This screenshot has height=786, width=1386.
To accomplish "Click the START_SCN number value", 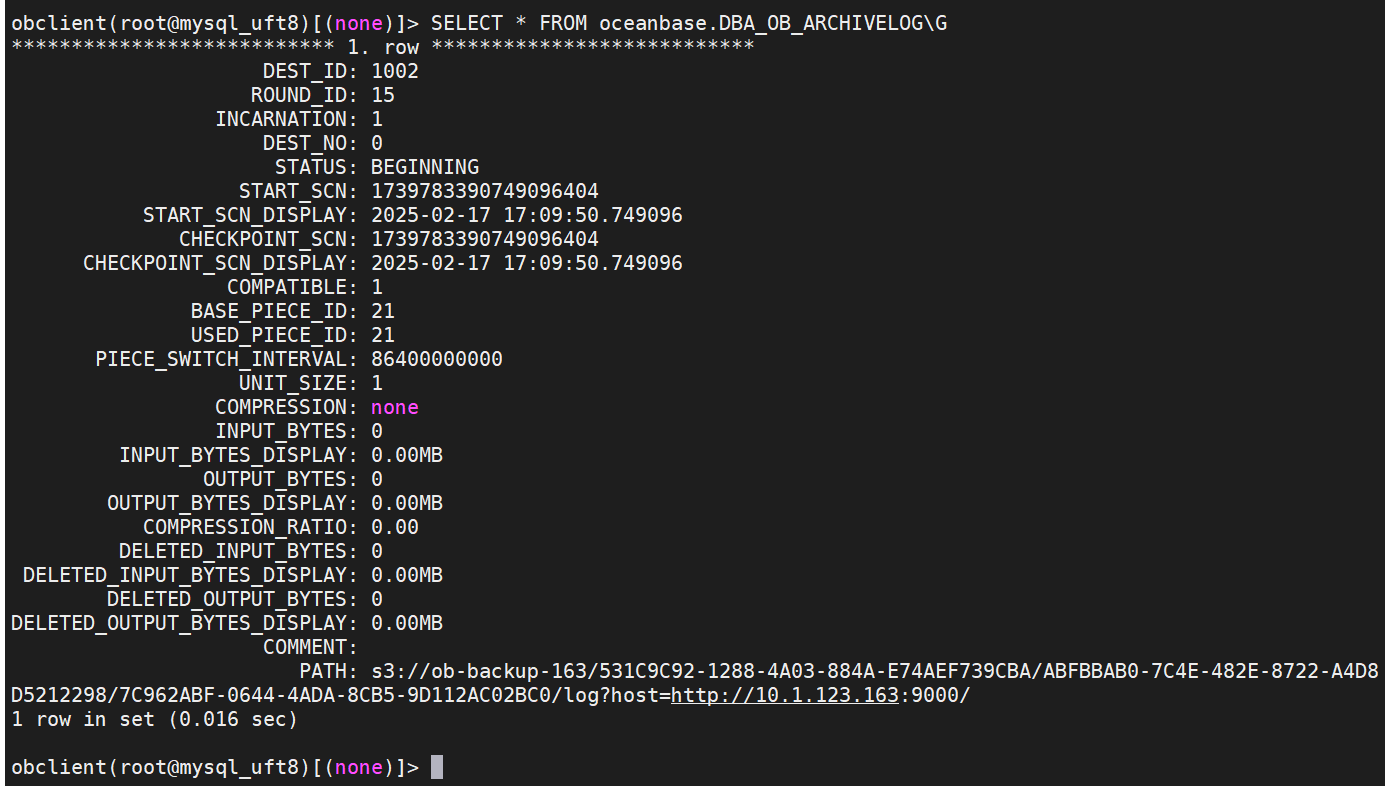I will [485, 191].
